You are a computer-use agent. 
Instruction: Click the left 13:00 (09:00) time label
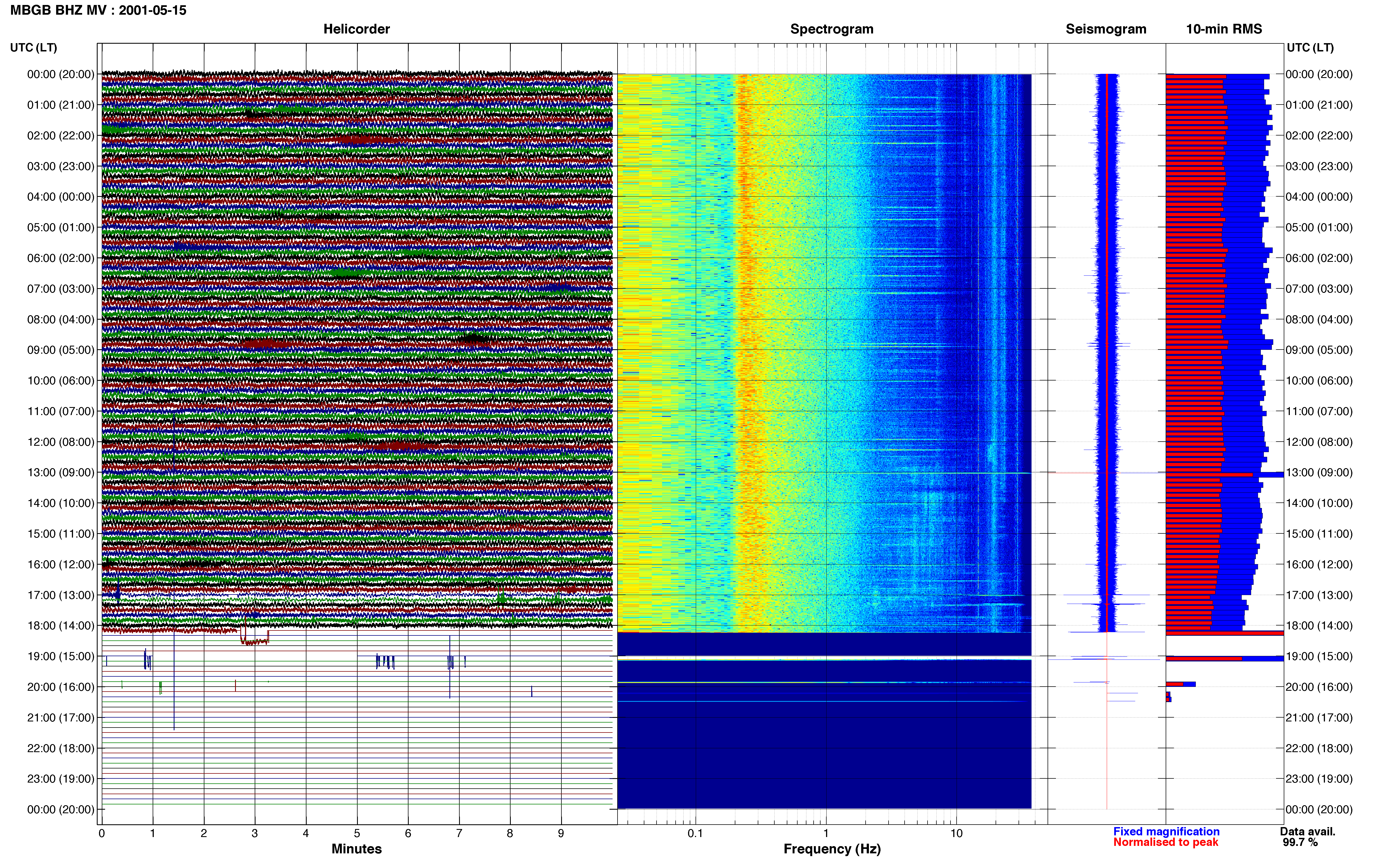pyautogui.click(x=61, y=473)
